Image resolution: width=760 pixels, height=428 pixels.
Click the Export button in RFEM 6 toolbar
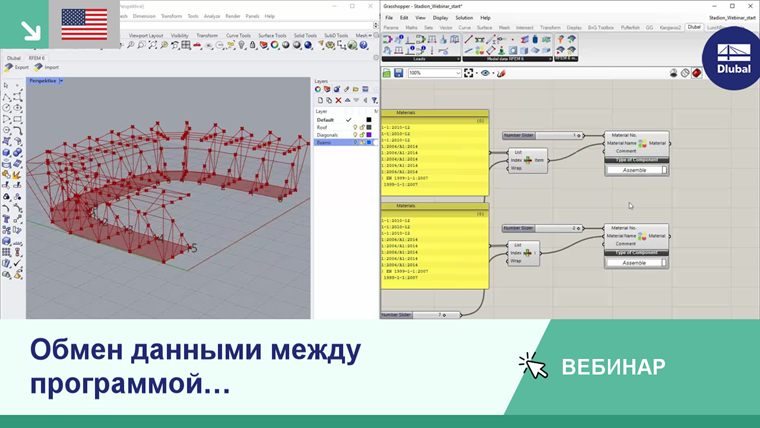pos(17,67)
